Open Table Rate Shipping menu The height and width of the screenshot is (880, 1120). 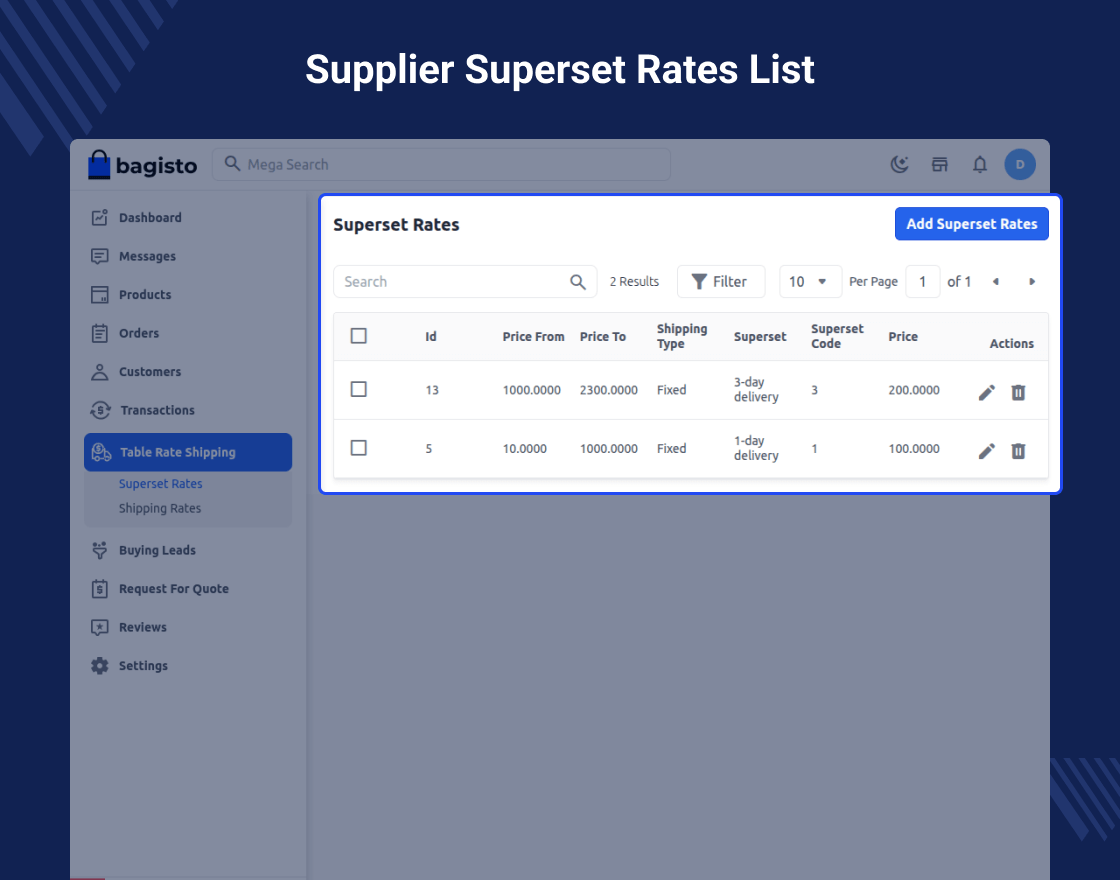188,452
